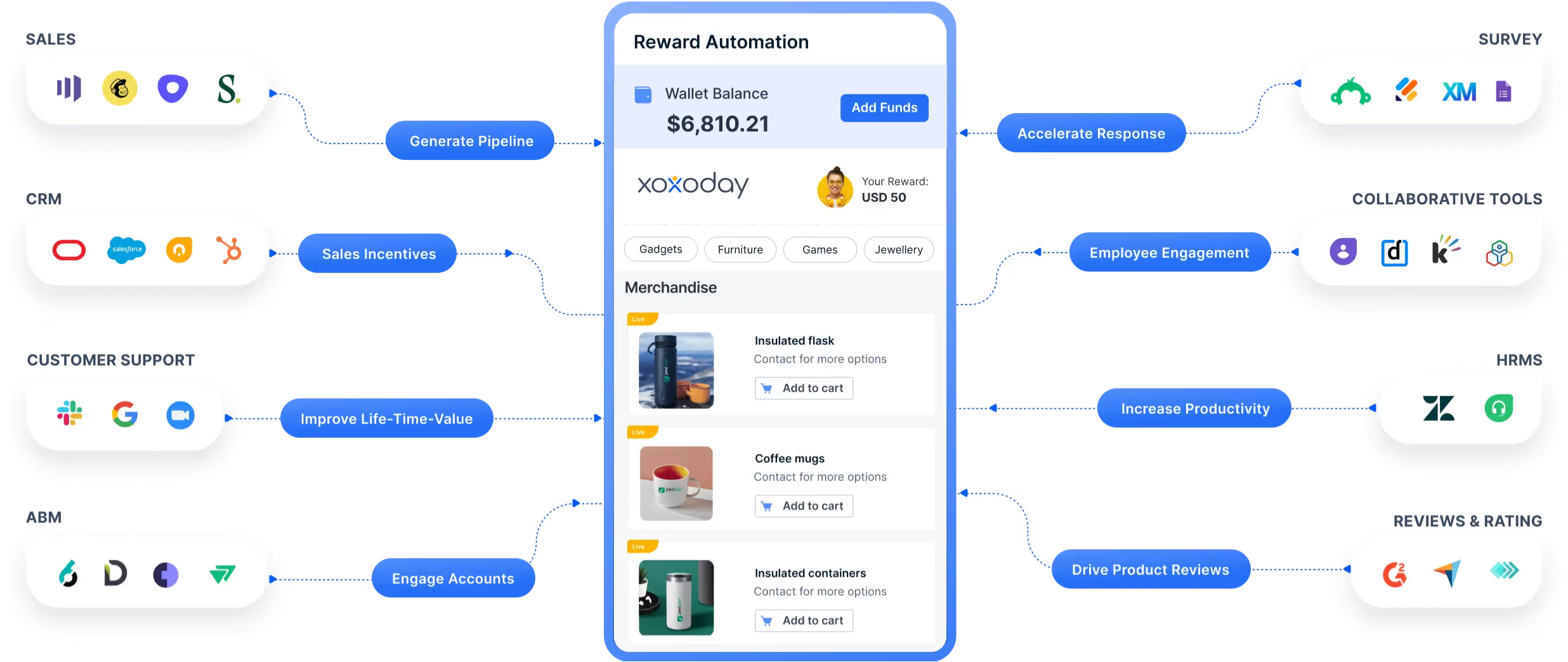1568x662 pixels.
Task: Click the Qualtrics XM icon
Action: [x=1459, y=92]
